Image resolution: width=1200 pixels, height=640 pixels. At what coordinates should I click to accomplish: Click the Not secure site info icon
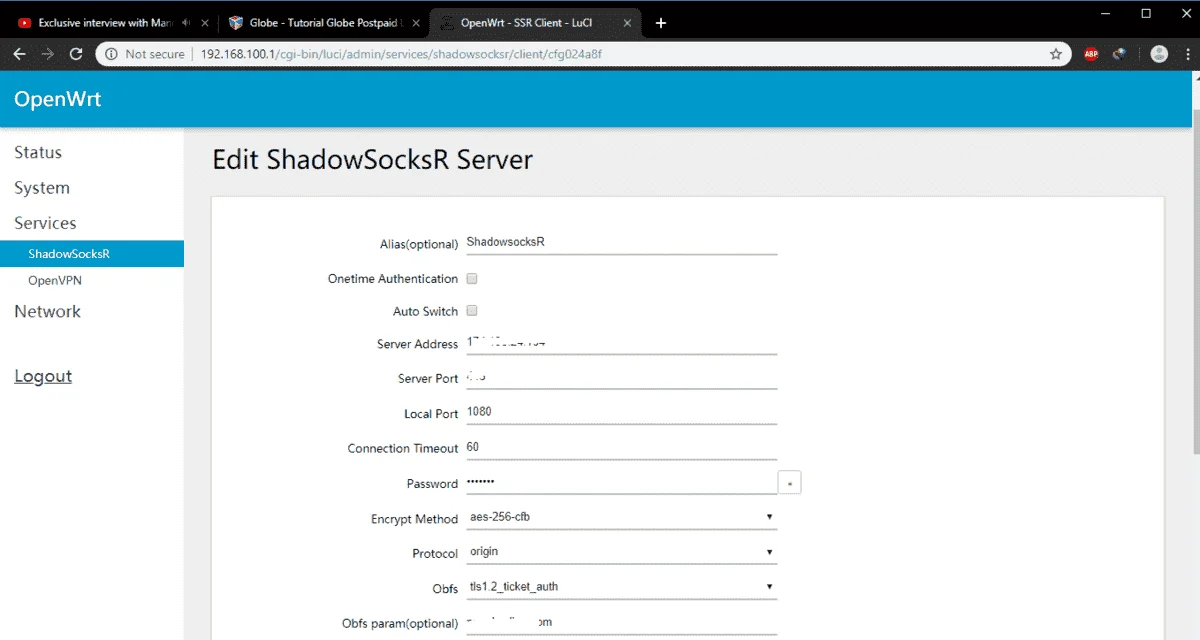coord(111,54)
